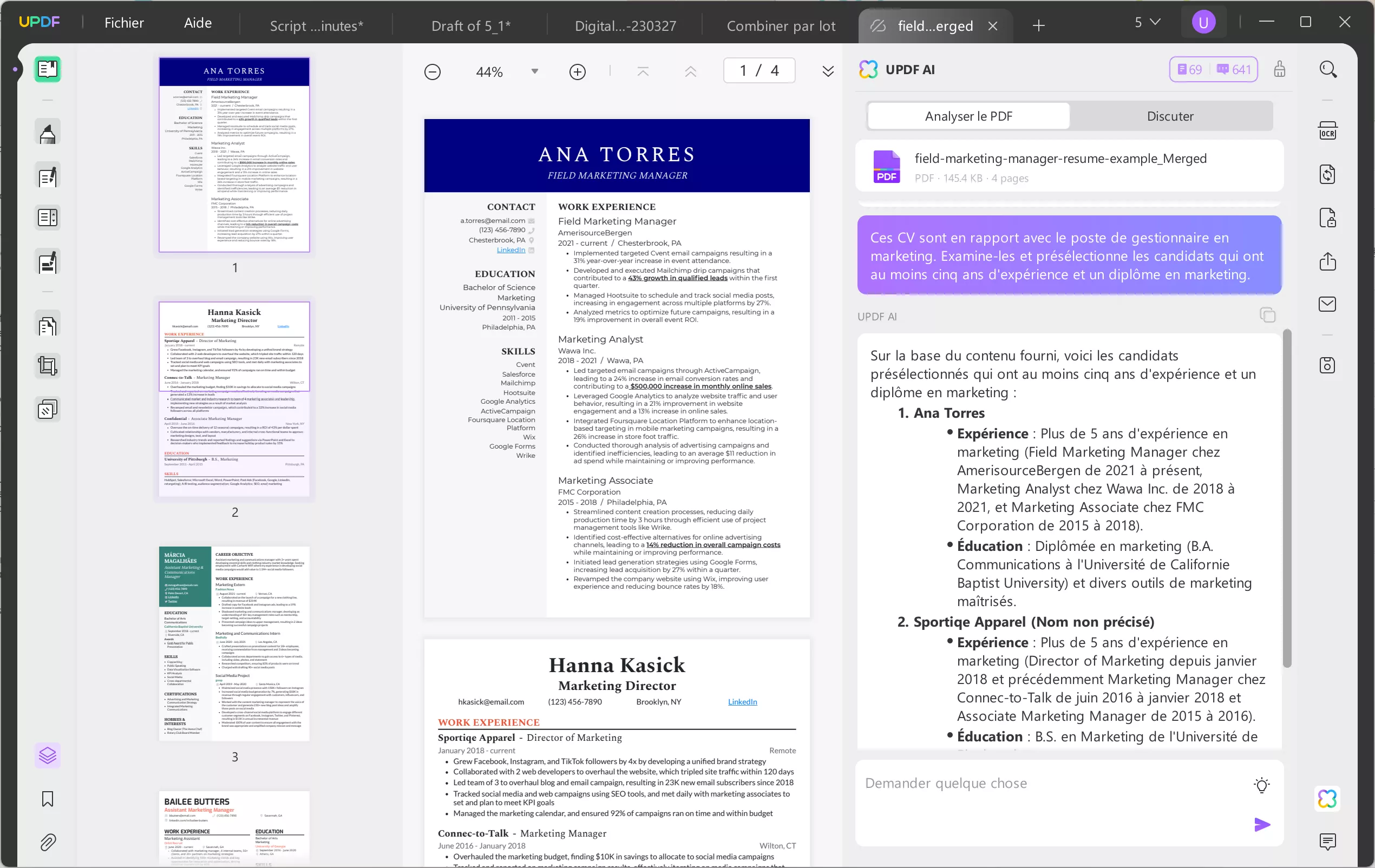Copy the UPDF AI response
The height and width of the screenshot is (868, 1375).
[1267, 315]
